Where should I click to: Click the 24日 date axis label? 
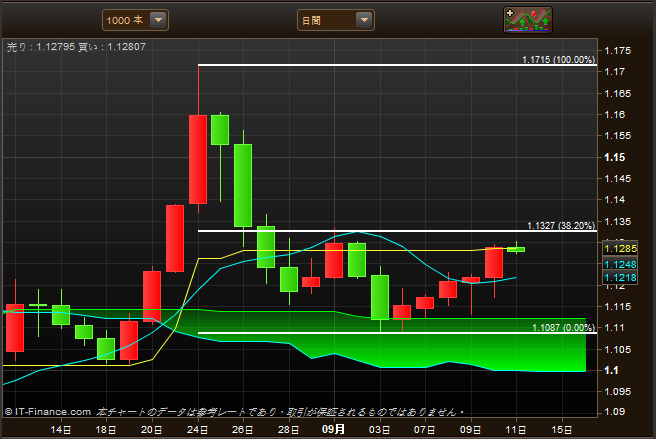[x=197, y=430]
